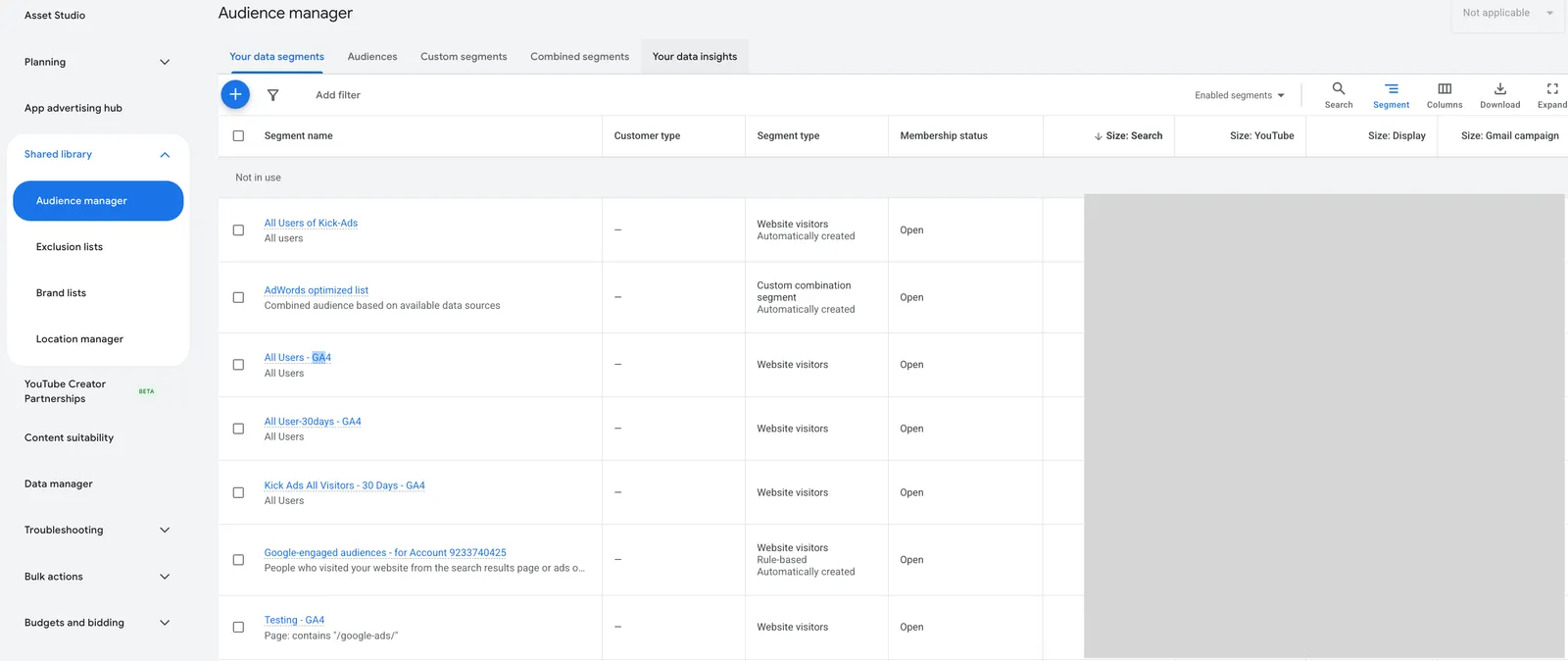Expand Budgets and bidding section

165,623
